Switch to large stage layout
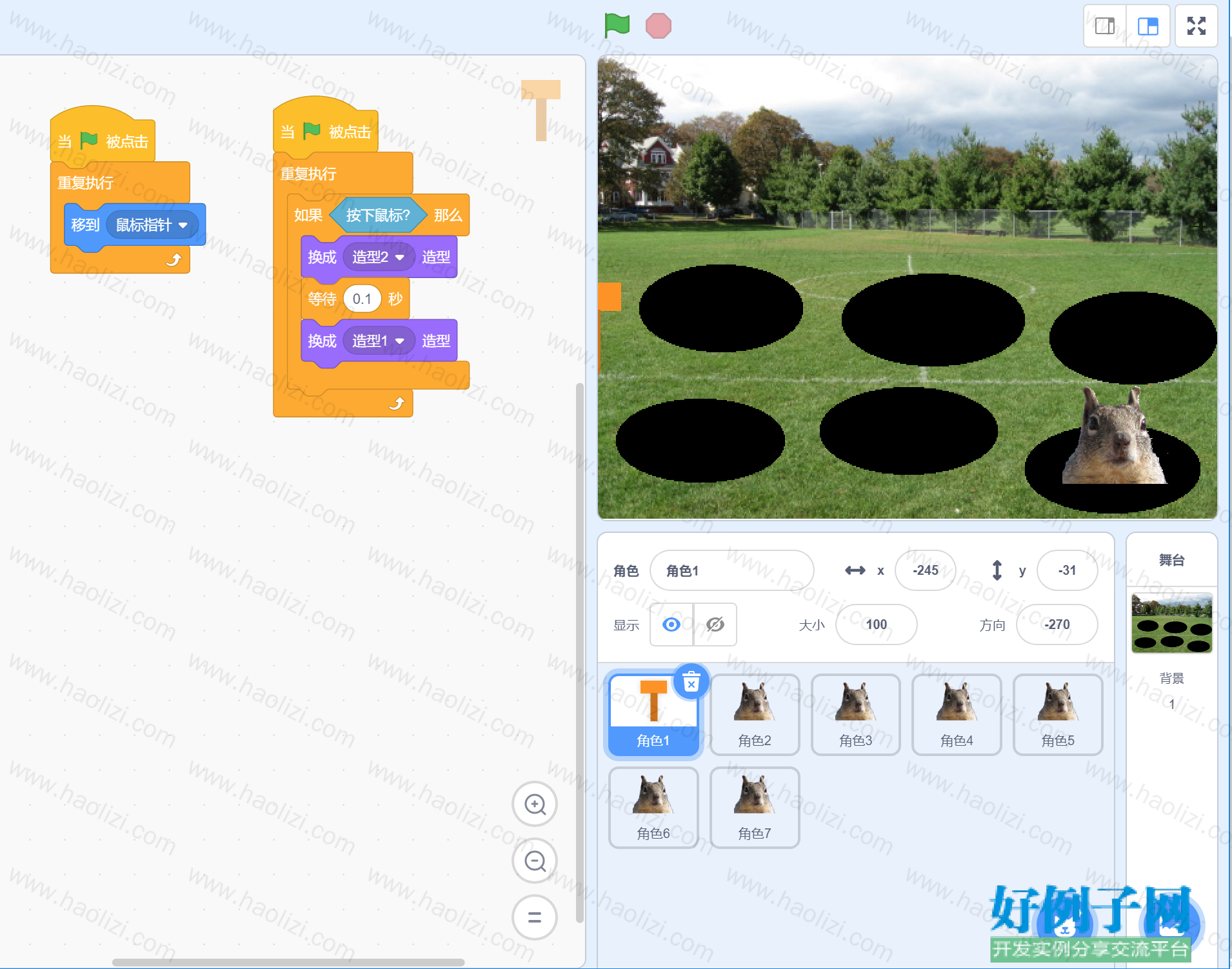 click(x=1148, y=26)
